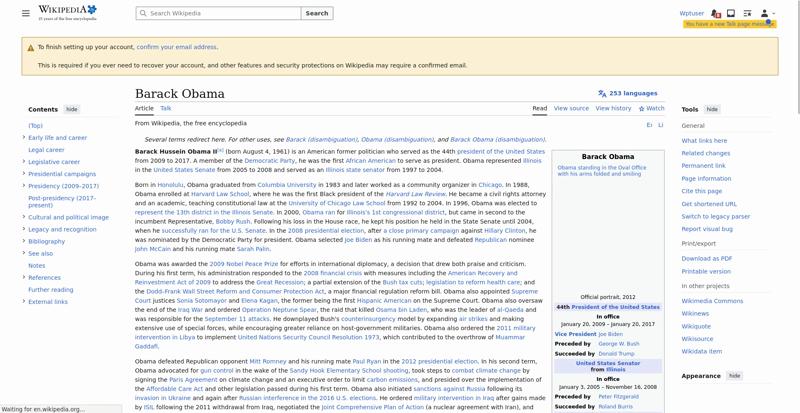
Task: Switch to the Talk tab
Action: (166, 108)
